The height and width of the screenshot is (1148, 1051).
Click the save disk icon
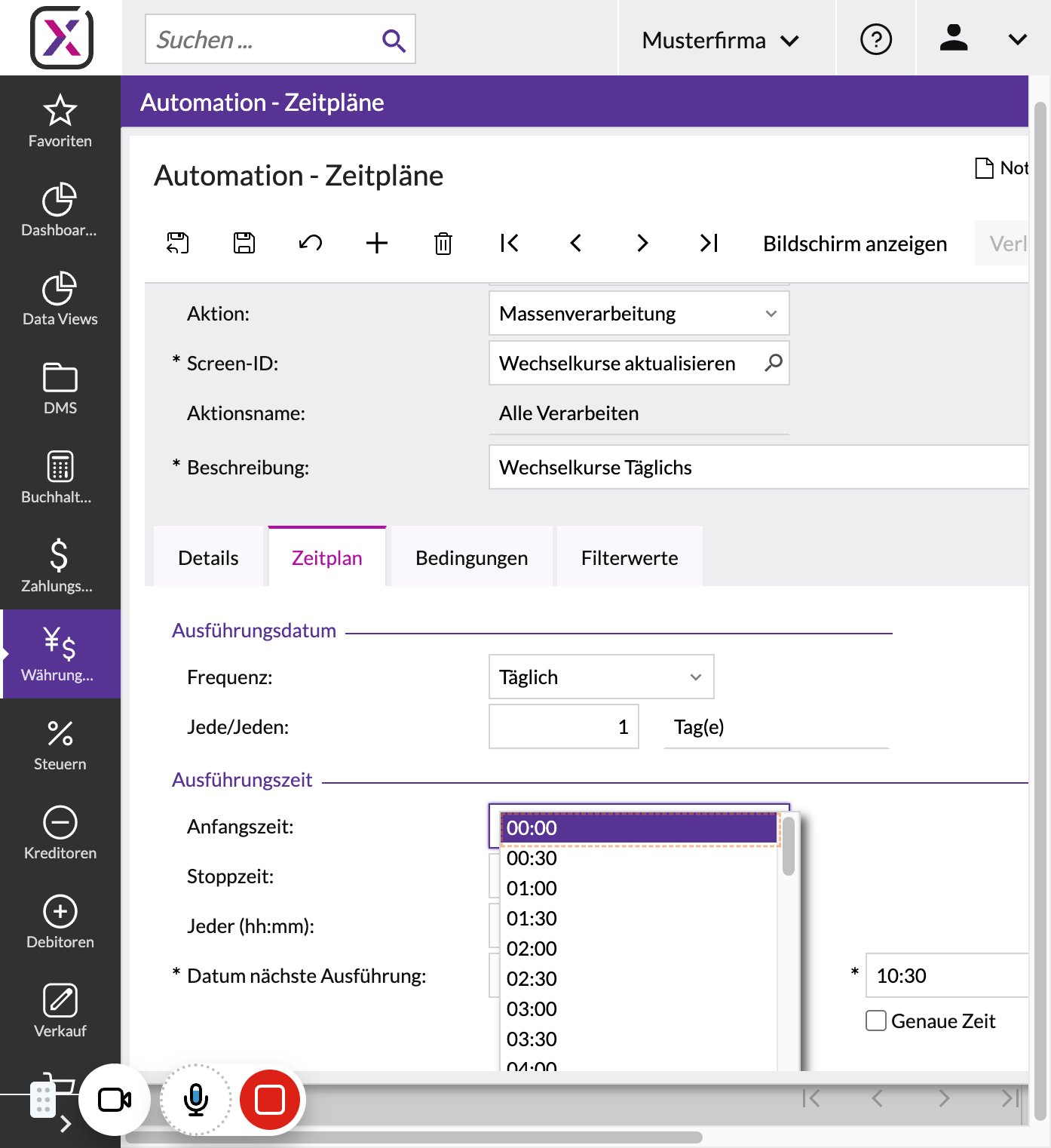click(244, 243)
